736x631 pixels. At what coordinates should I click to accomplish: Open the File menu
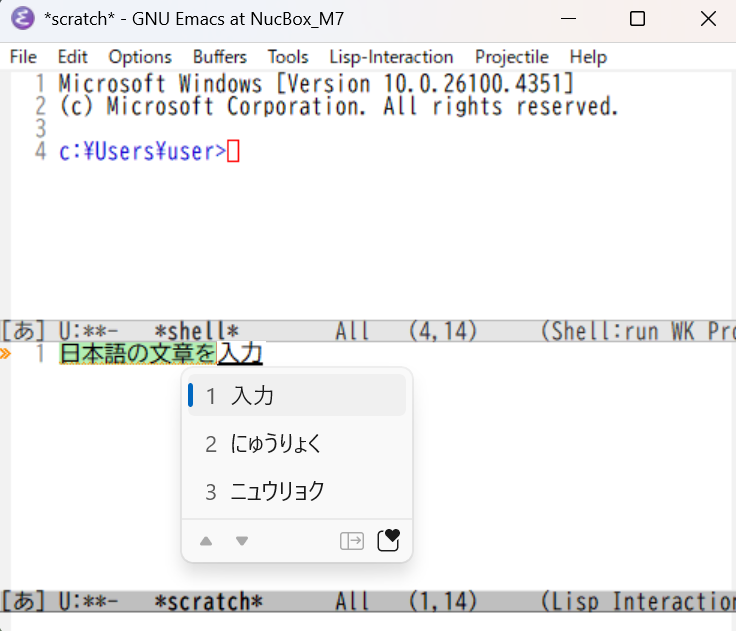pos(23,57)
